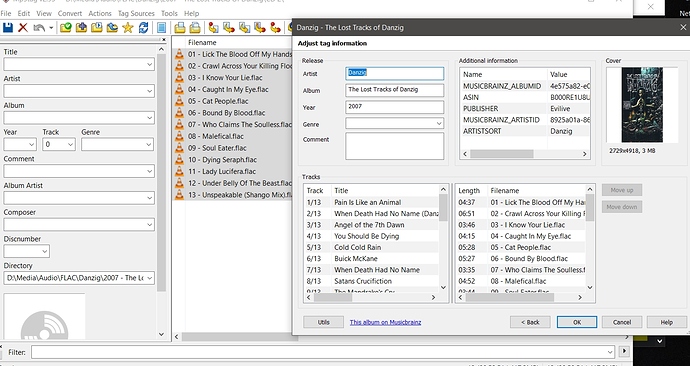Click VLC cone icon for 03 - I Know Your Lie.flac
Viewport: 690px width, 366px height.
click(179, 77)
